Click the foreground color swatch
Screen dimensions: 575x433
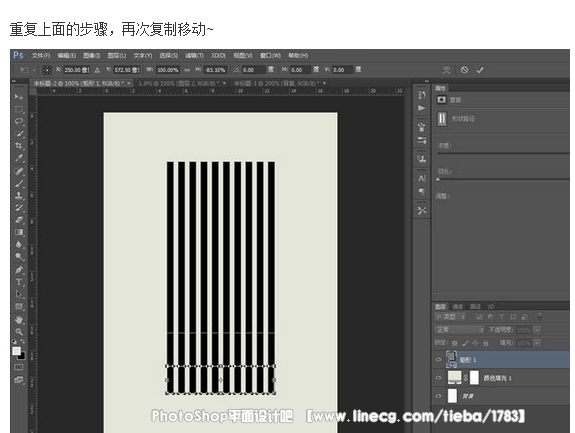click(17, 351)
